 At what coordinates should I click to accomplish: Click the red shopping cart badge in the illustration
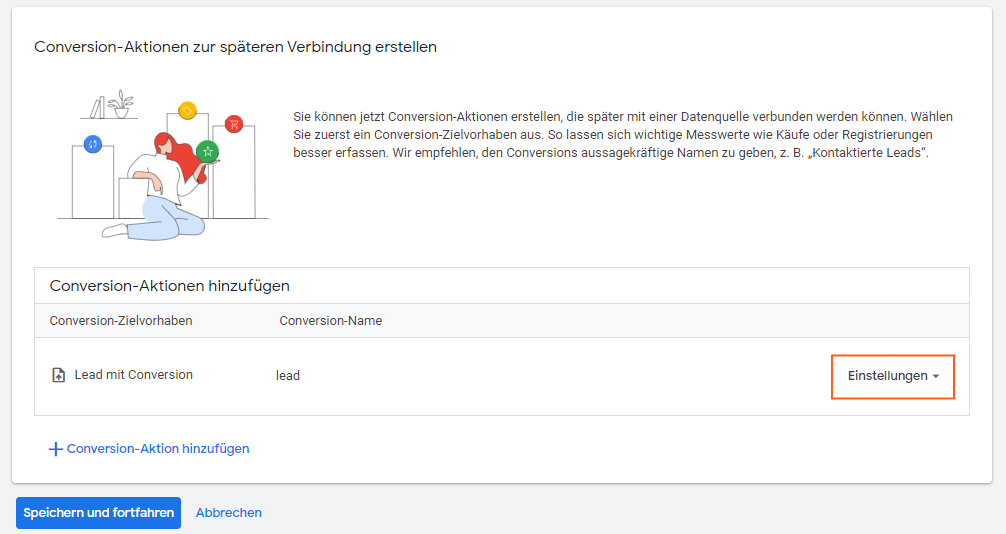pyautogui.click(x=234, y=124)
